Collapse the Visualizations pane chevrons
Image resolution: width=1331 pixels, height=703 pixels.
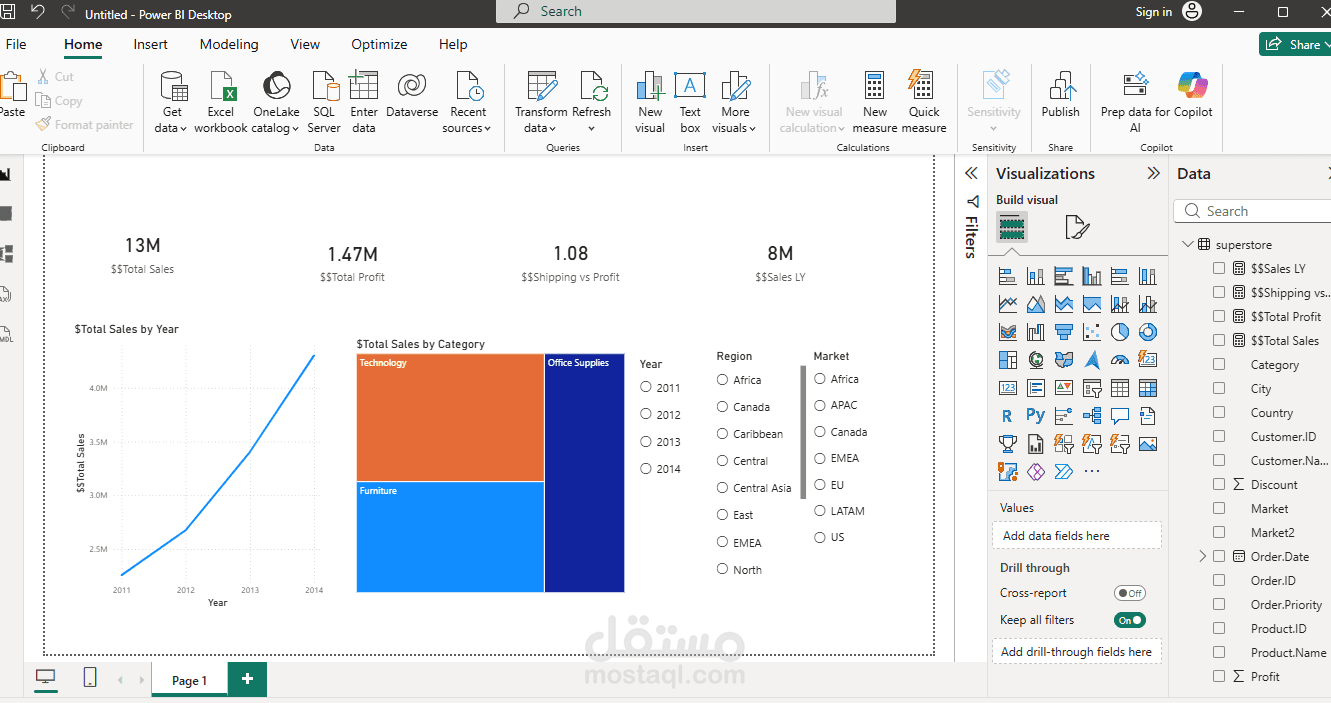[x=1153, y=173]
